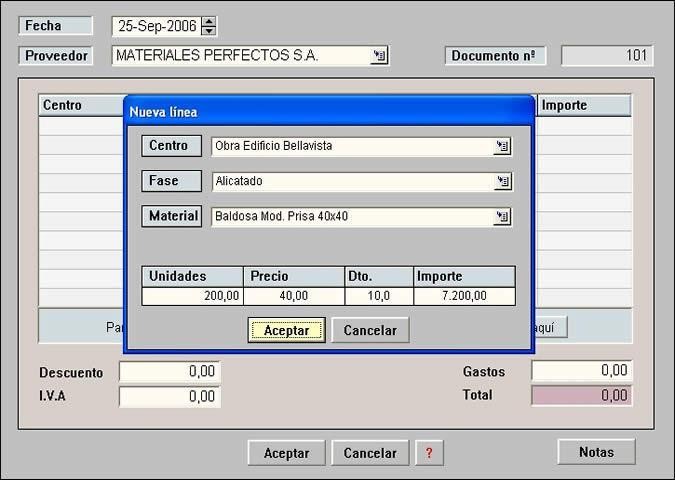Click the I.V.A input field
Image resolution: width=675 pixels, height=480 pixels.
point(169,397)
